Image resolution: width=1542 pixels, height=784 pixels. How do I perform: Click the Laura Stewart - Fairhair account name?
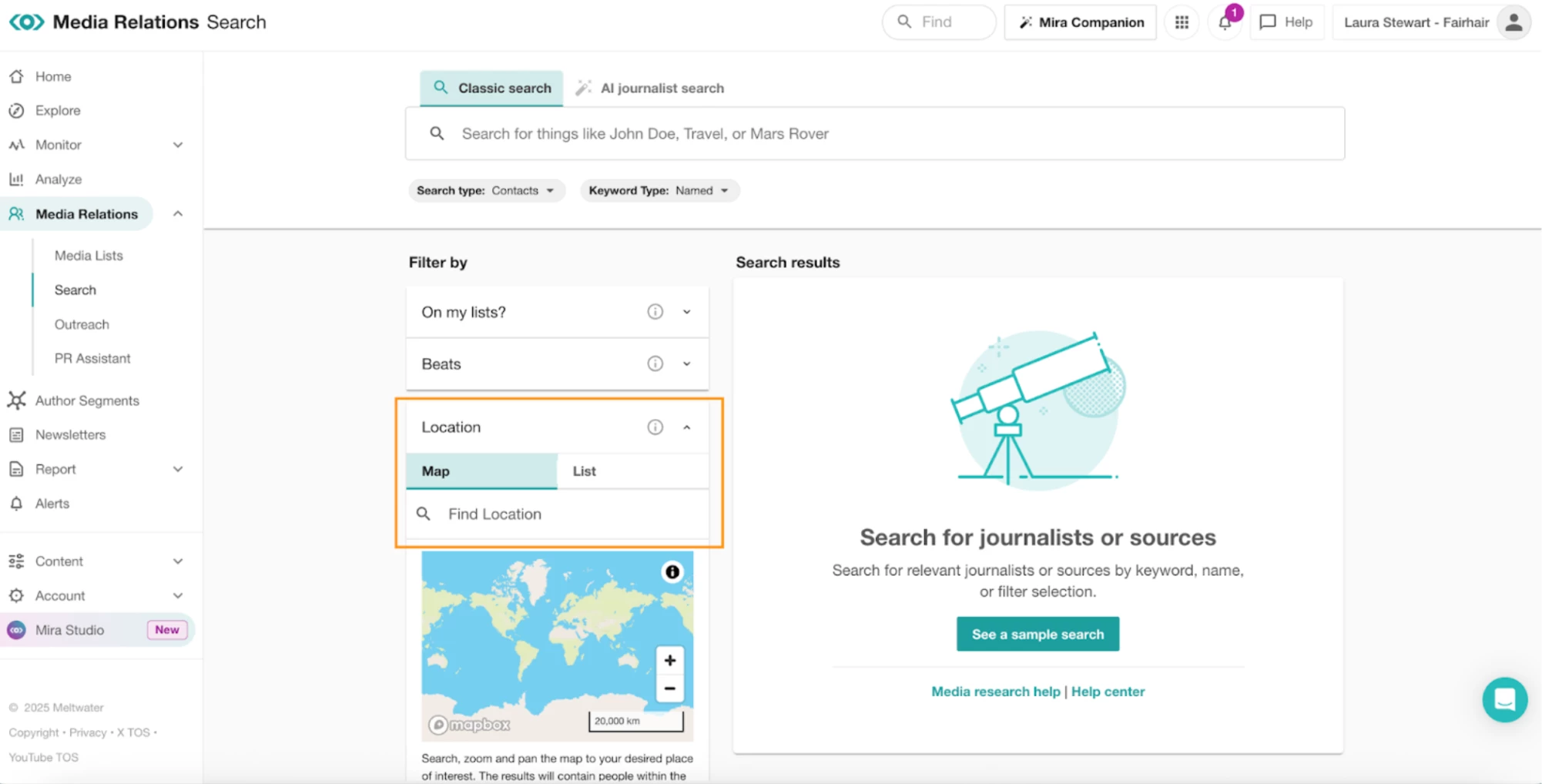1416,22
